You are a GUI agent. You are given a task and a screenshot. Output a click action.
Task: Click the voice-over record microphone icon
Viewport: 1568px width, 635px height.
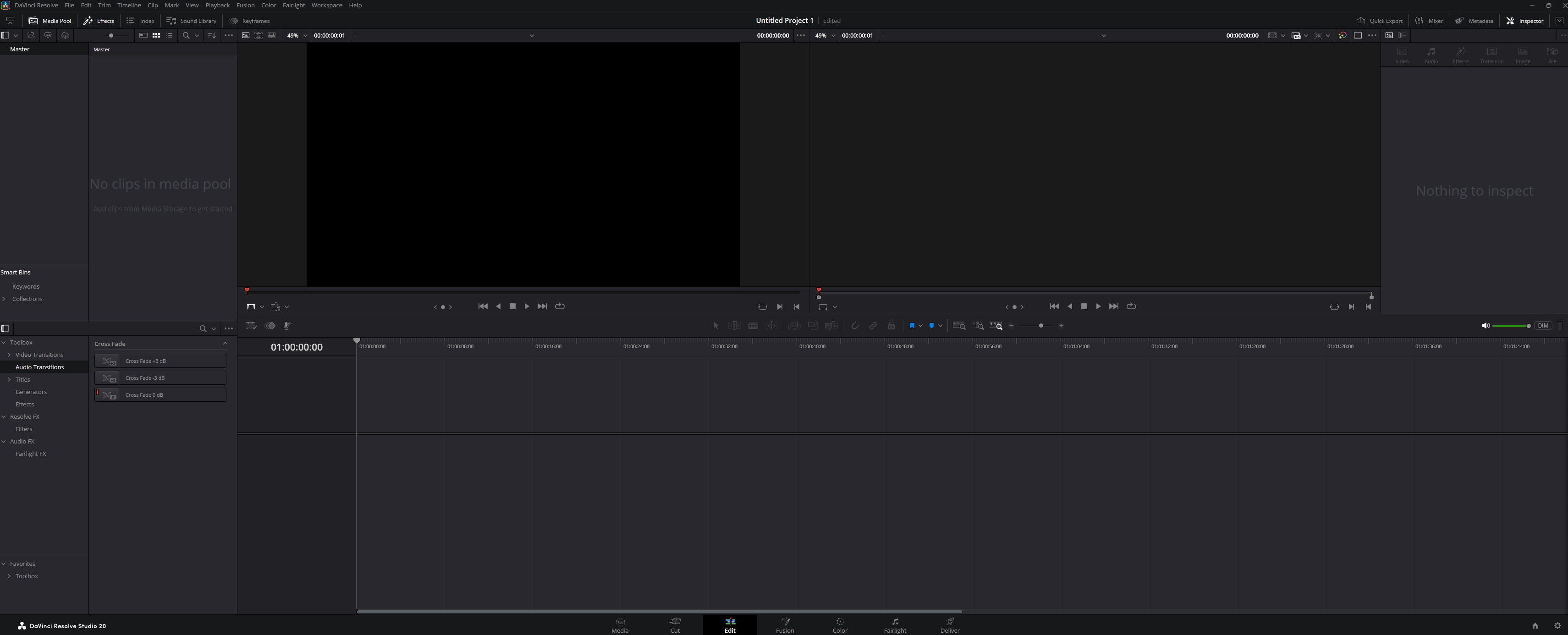pyautogui.click(x=287, y=326)
